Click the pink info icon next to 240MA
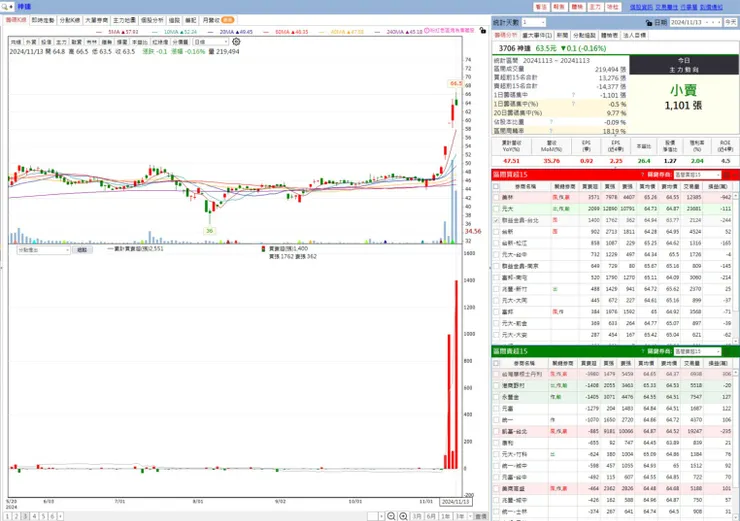The image size is (740, 521). pos(427,31)
